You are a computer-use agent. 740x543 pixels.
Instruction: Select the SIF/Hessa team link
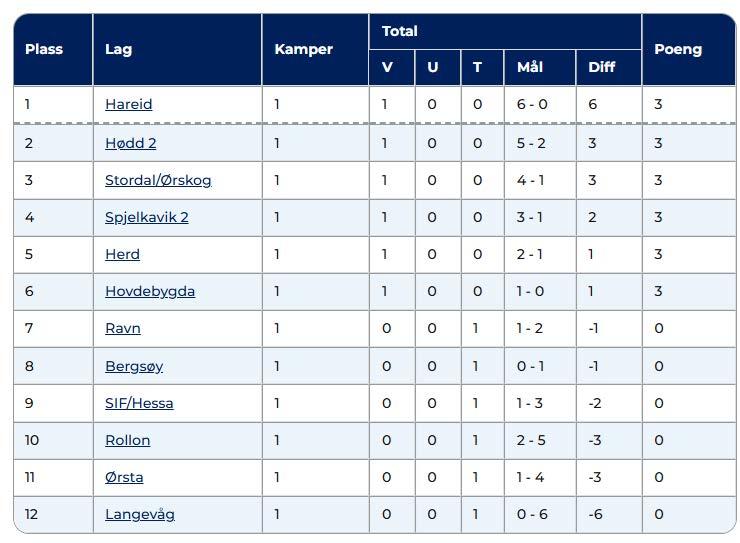pyautogui.click(x=139, y=403)
